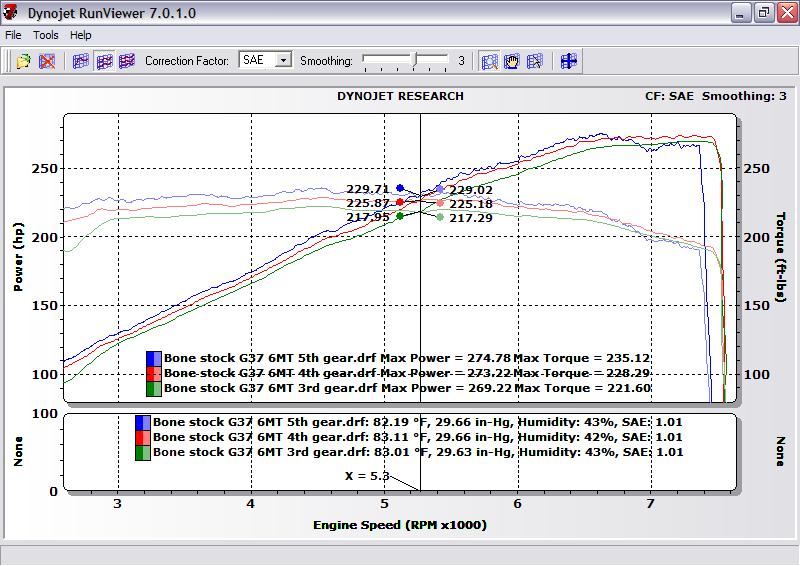Select the 3rd gear Max Power = 269.22 legend text
Viewport: 800px width, 566px height.
(446, 388)
